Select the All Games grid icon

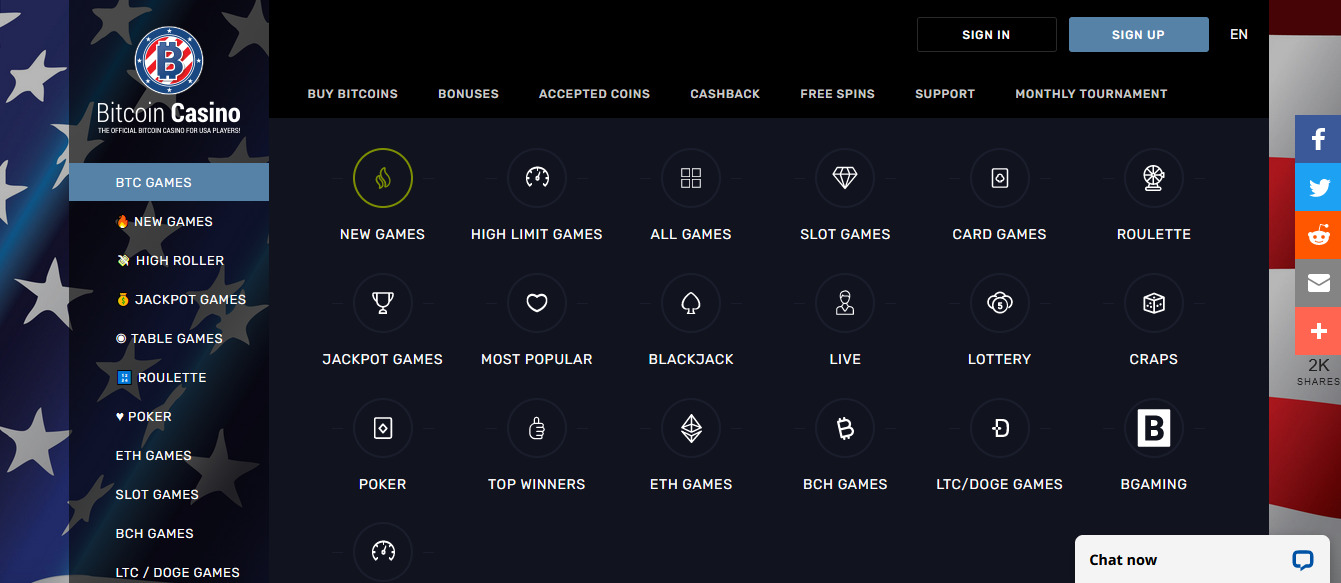691,178
